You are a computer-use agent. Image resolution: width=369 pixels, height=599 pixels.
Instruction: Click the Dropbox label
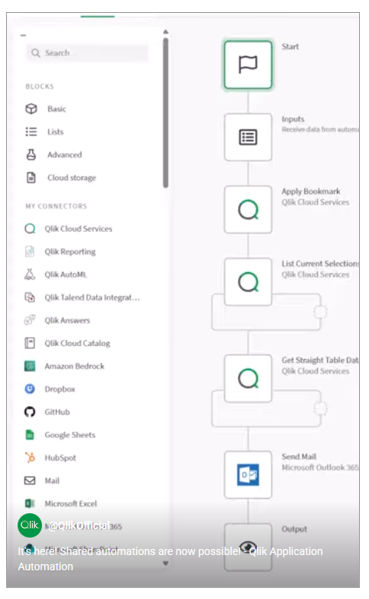(60, 389)
